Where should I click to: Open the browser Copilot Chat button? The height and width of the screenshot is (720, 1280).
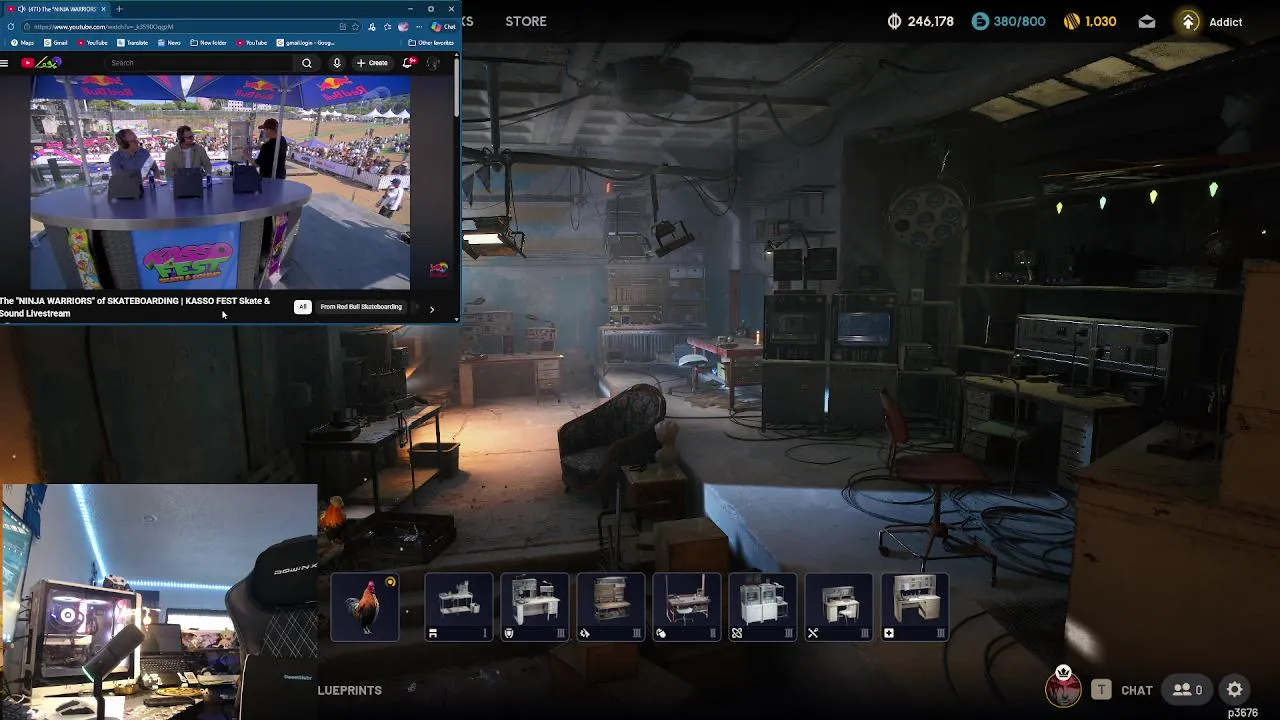point(441,27)
